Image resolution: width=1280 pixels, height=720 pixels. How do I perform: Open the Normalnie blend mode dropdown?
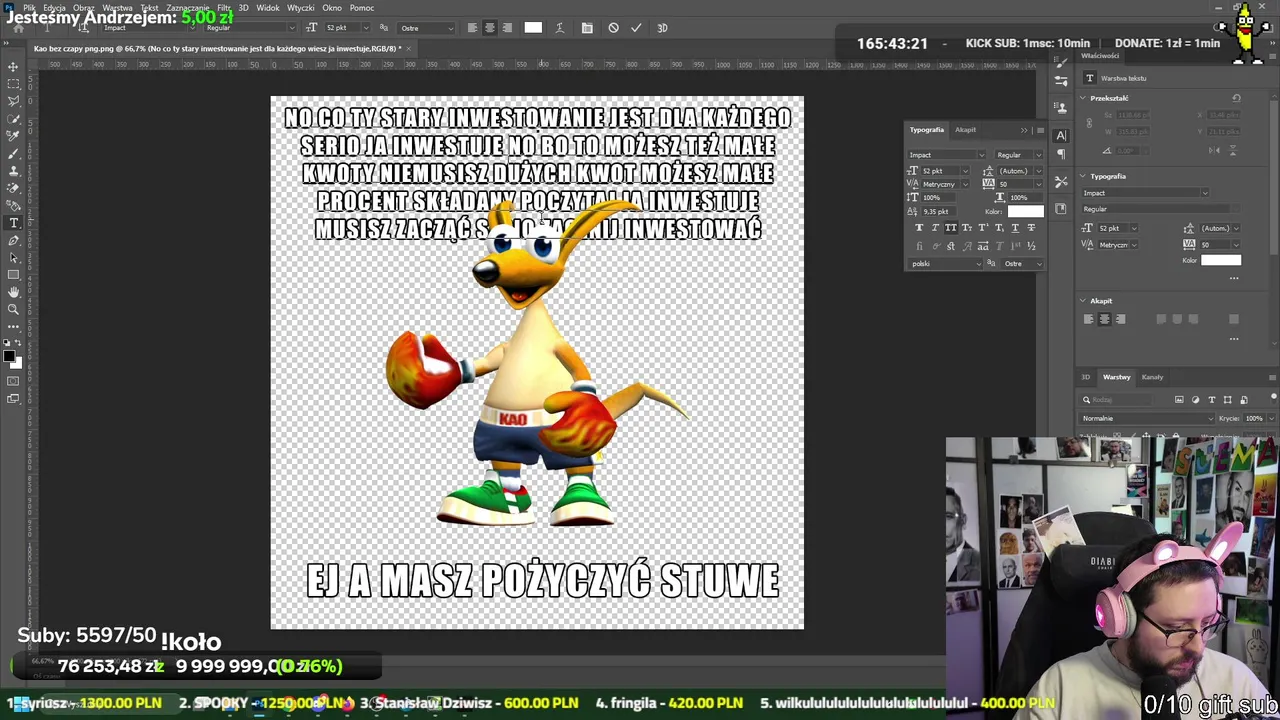click(1146, 418)
